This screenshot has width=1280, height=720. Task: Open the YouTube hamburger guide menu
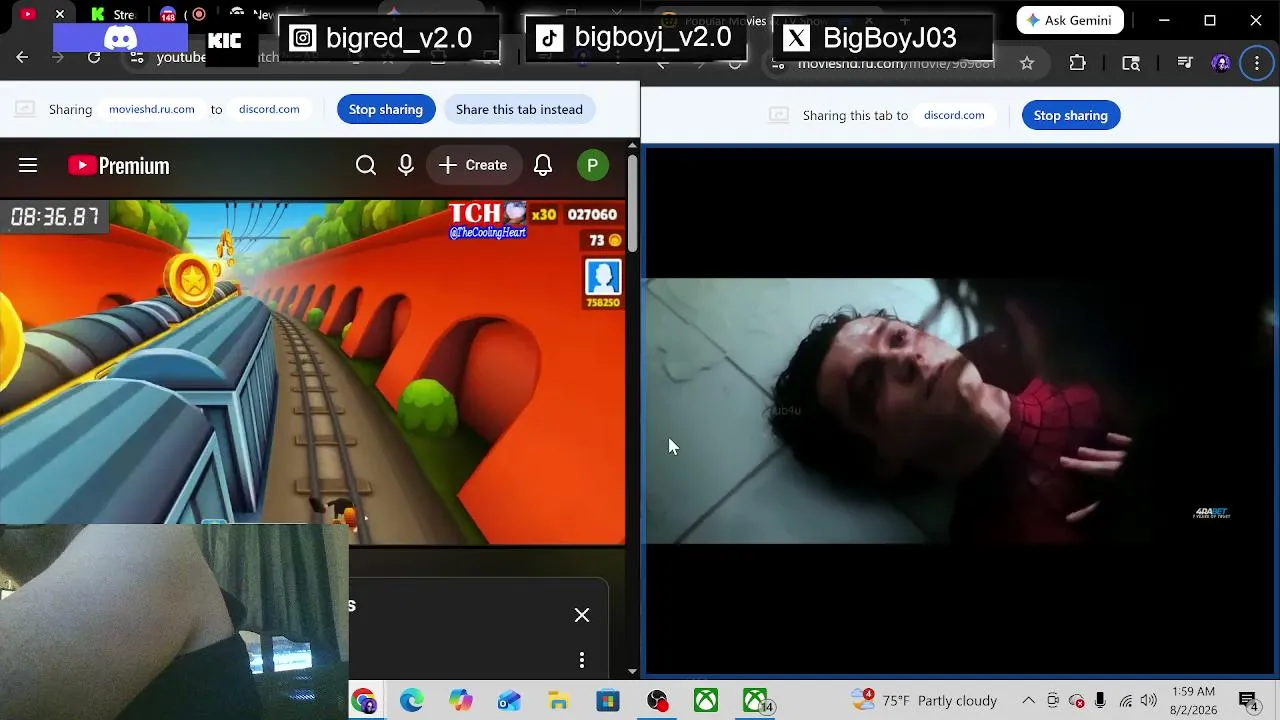click(28, 165)
